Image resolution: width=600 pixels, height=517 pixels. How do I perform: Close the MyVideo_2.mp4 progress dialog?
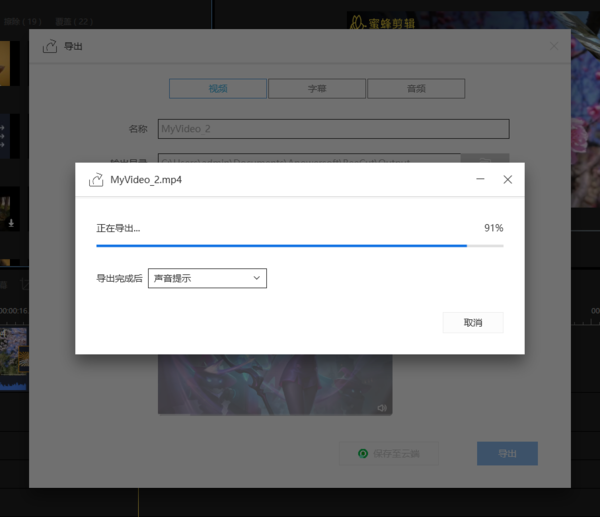click(507, 180)
